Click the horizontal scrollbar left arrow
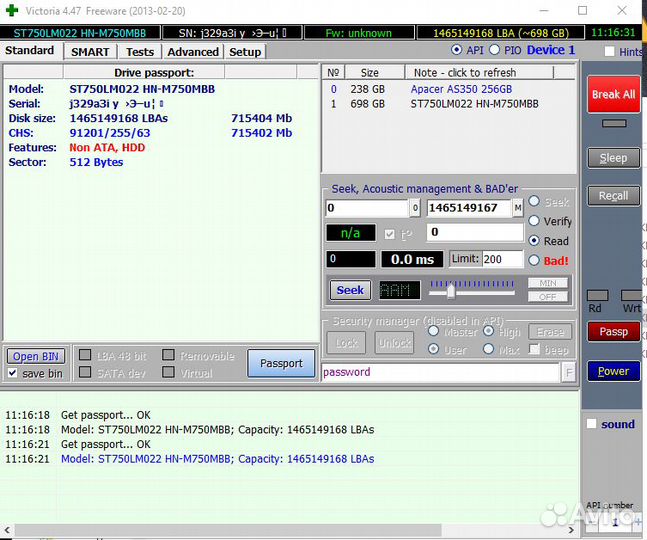Image resolution: width=647 pixels, height=540 pixels. 7,530
